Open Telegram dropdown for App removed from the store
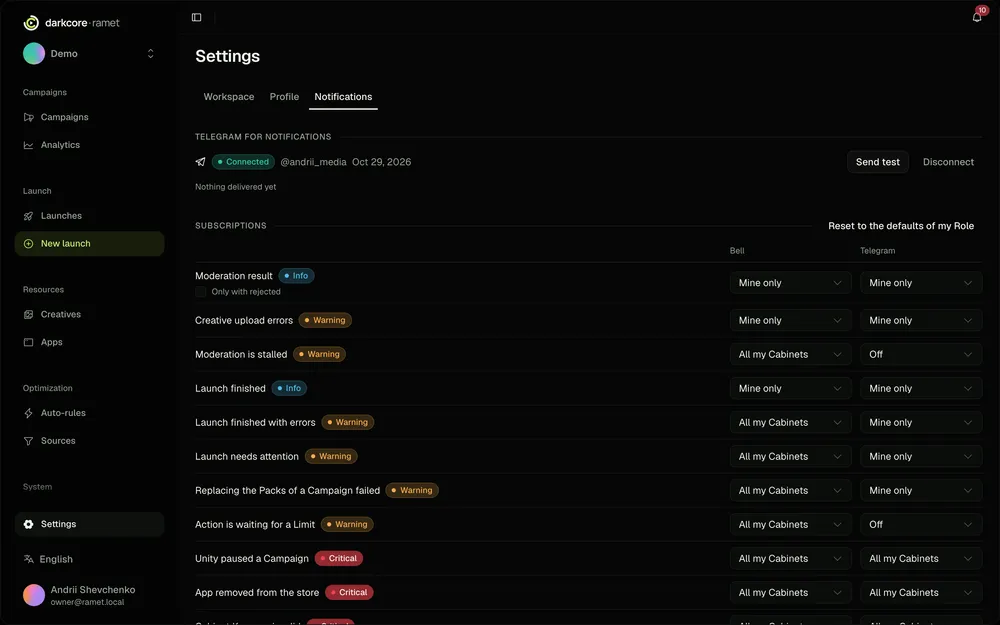 921,592
